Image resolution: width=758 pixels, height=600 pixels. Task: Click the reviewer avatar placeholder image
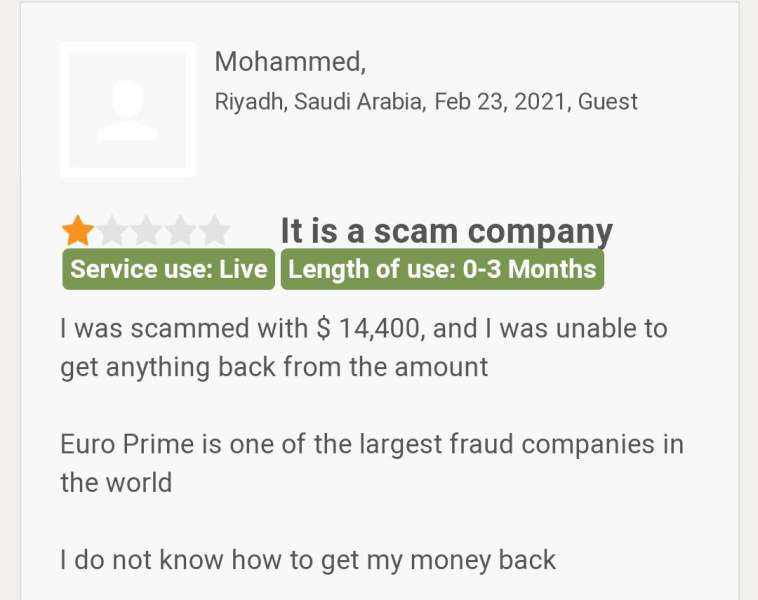point(127,109)
